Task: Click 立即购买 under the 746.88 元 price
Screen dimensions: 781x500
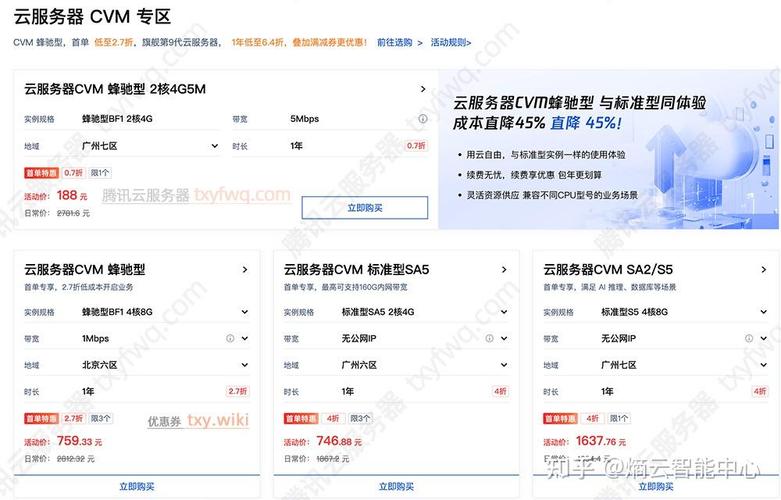Action: [396, 487]
